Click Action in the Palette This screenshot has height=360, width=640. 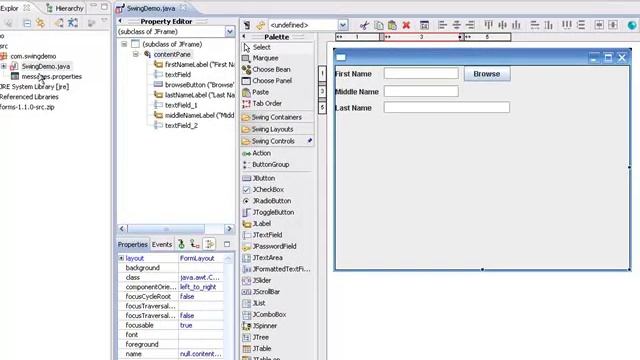[256, 153]
